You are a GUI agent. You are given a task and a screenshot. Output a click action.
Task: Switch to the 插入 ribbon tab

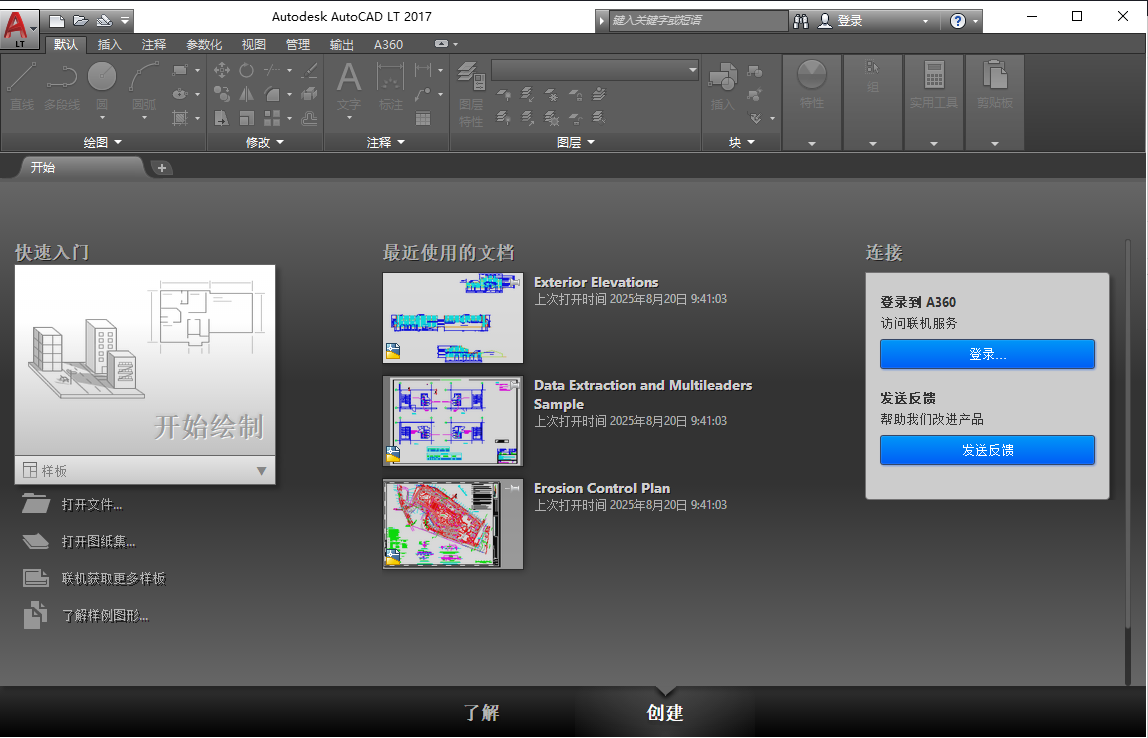[x=111, y=44]
